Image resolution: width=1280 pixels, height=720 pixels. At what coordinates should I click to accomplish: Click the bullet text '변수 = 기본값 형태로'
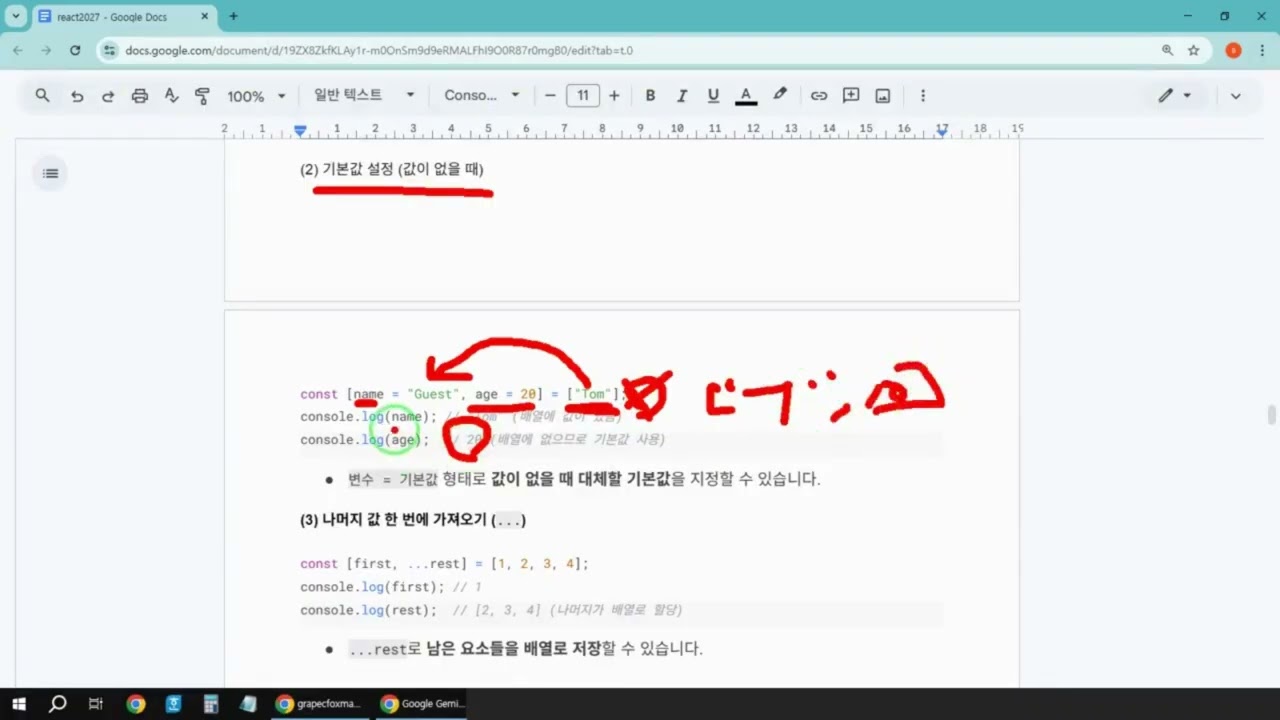point(584,479)
